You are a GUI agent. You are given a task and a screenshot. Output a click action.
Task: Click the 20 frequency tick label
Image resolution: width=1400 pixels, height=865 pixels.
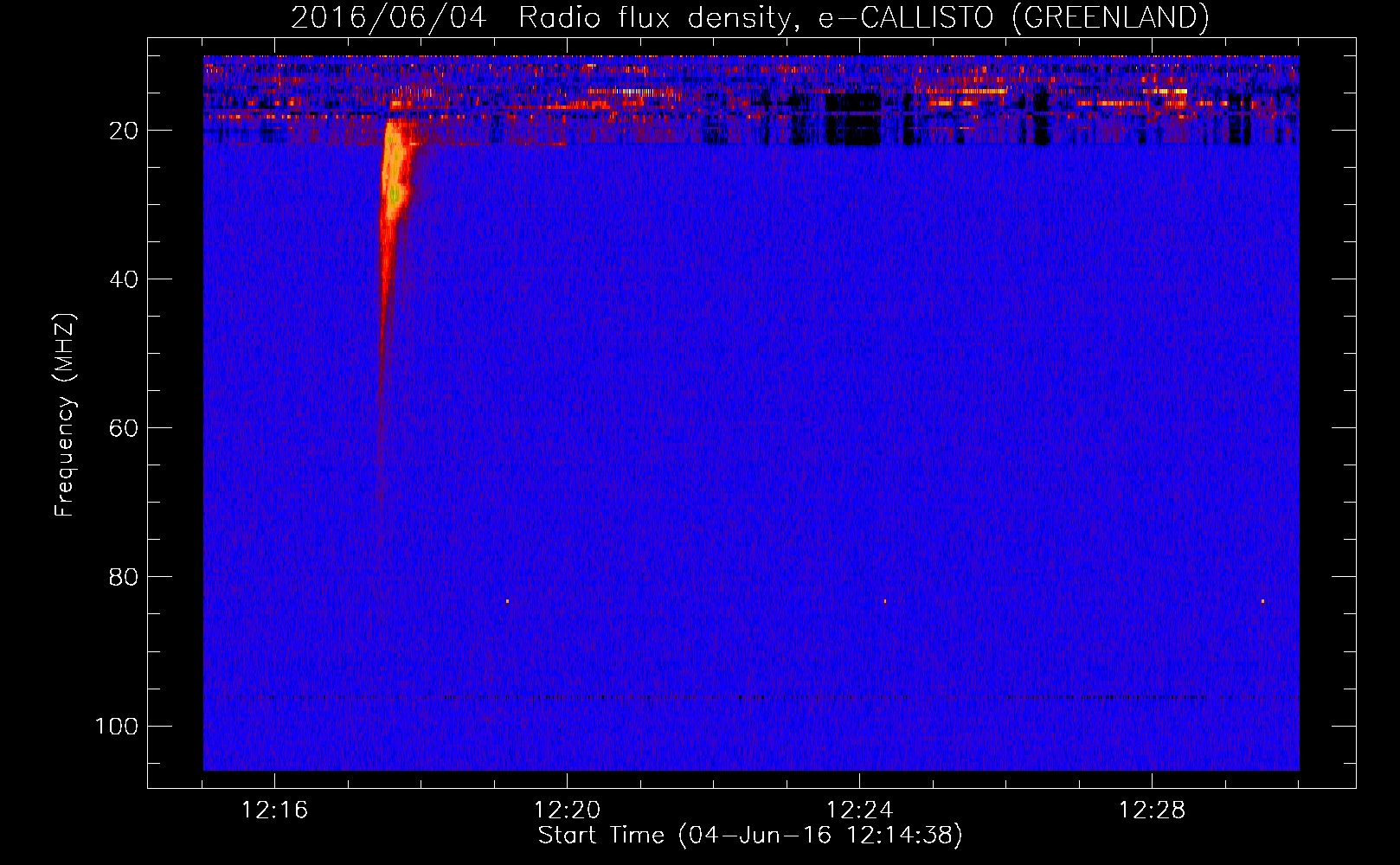pos(124,131)
